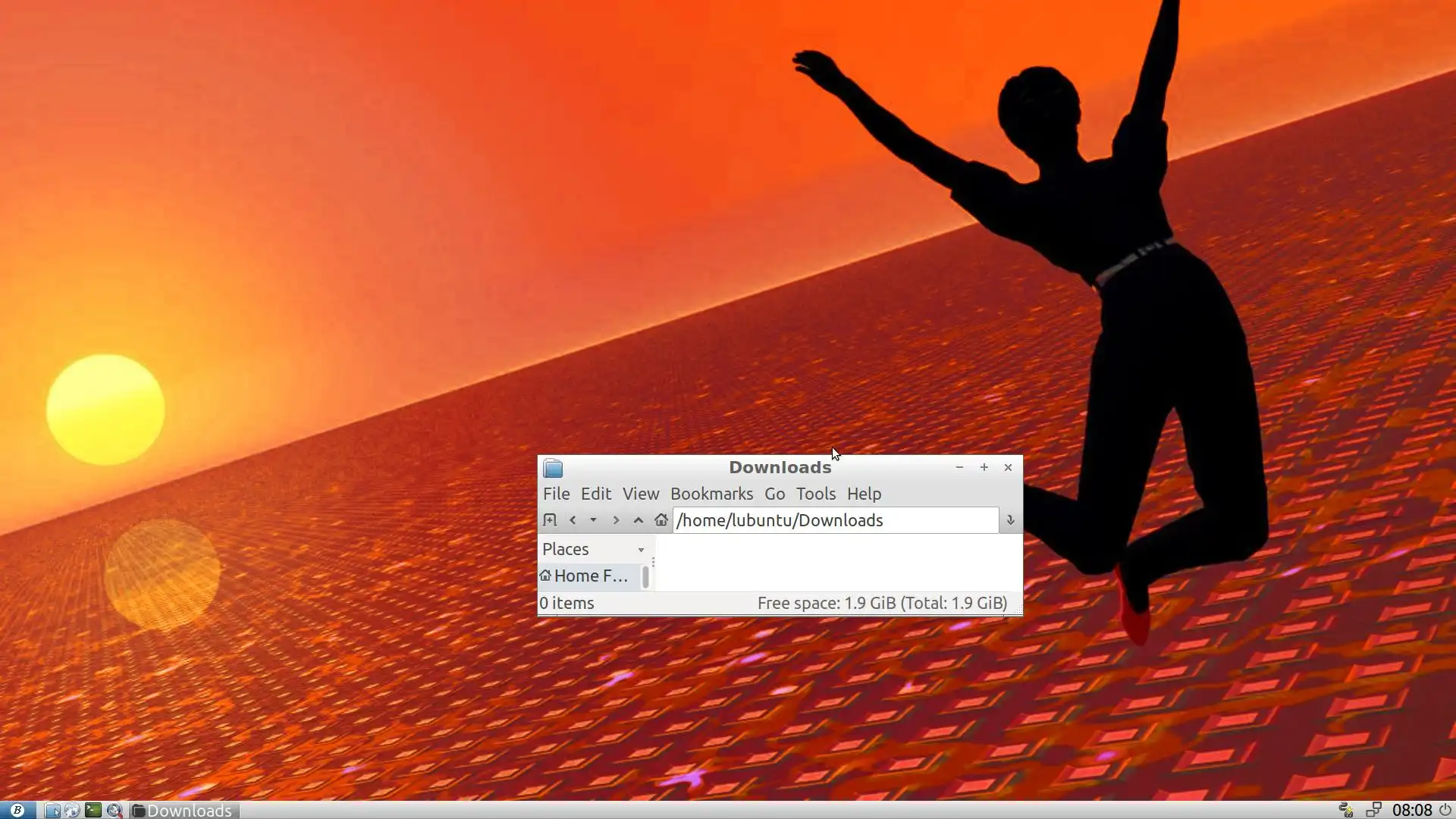Screen dimensions: 1456x819
Task: Open the Bookmarks menu
Action: [711, 494]
